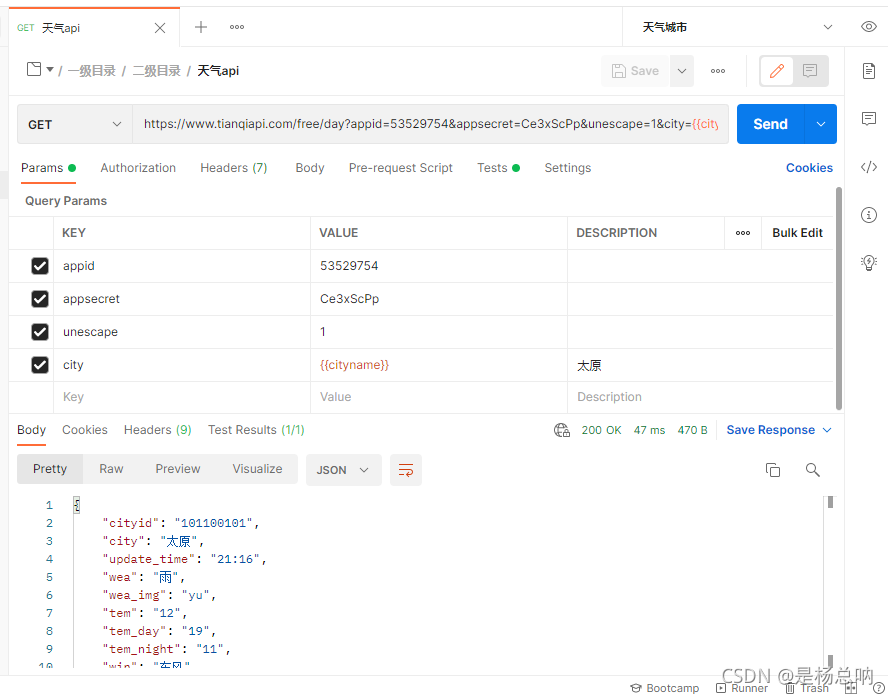This screenshot has width=888, height=694.
Task: Open the request Body tab
Action: (x=310, y=168)
